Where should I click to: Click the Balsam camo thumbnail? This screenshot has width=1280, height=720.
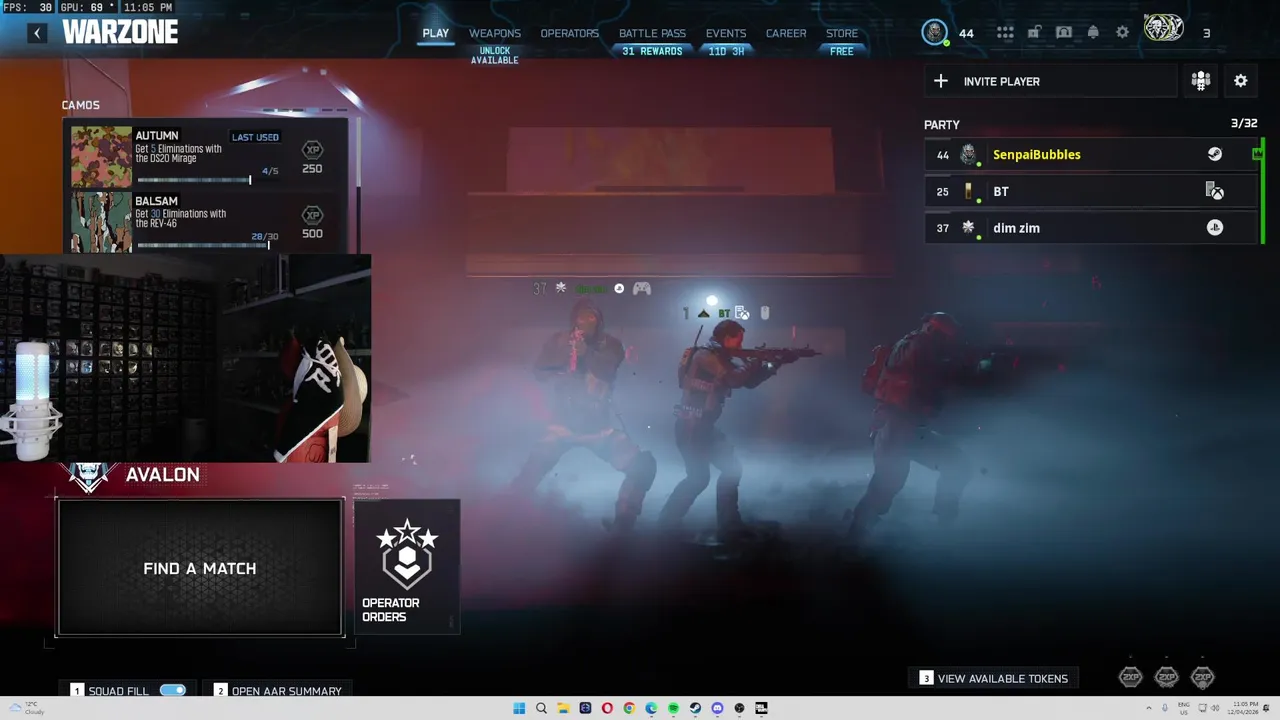tap(101, 222)
